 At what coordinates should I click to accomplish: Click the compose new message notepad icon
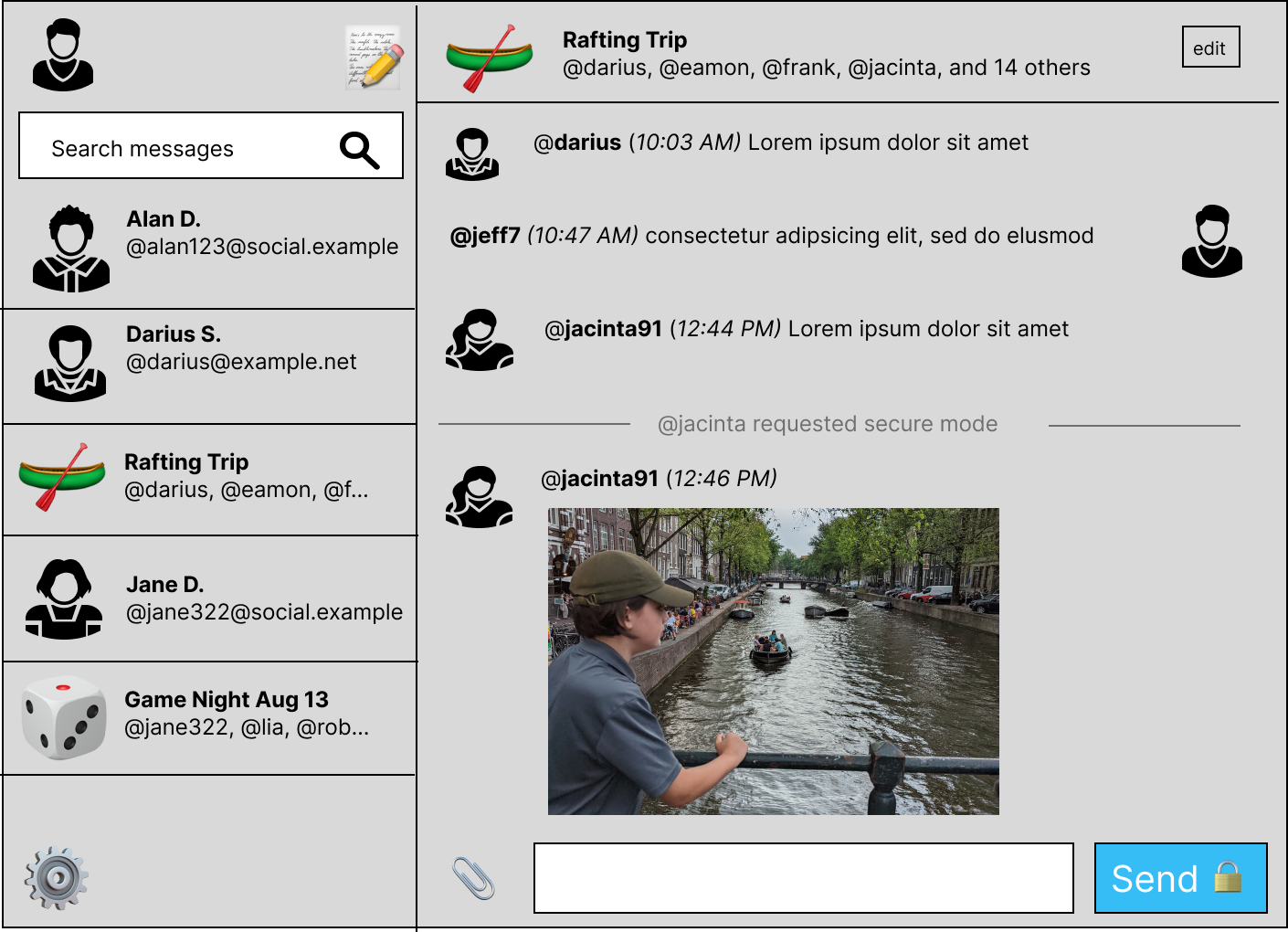[375, 58]
